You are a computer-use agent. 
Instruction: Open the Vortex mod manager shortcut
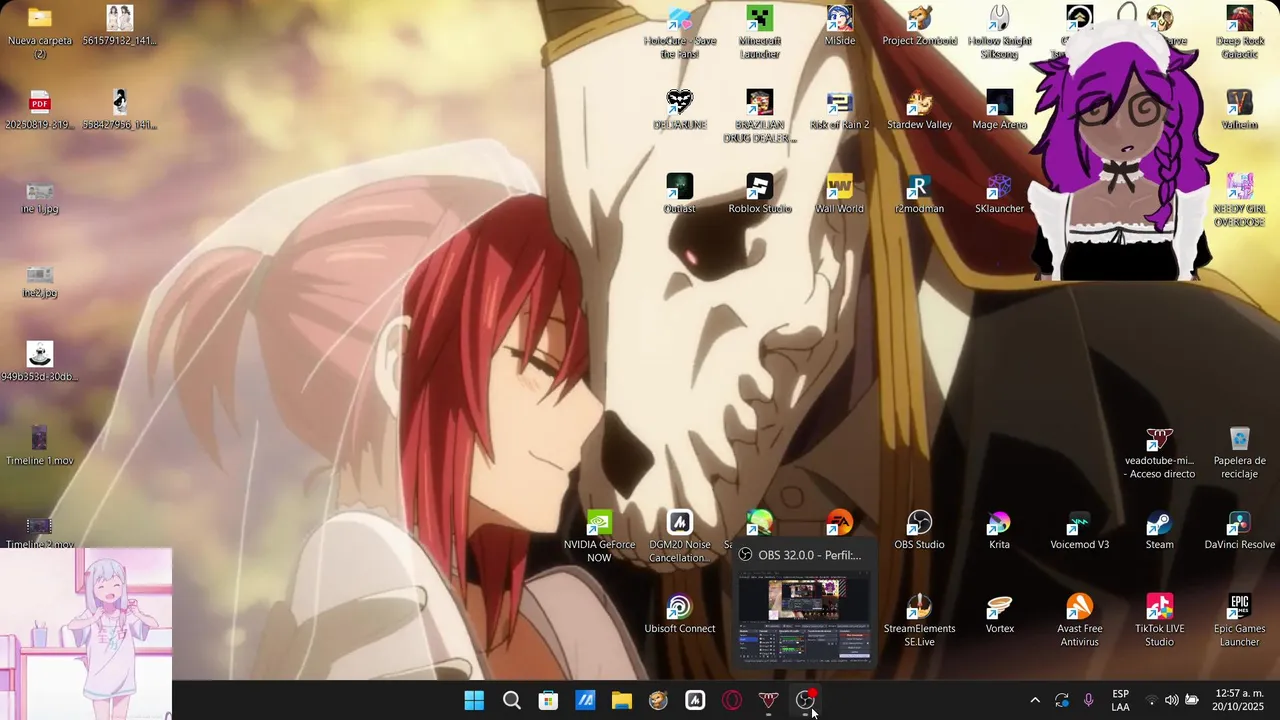pos(999,614)
